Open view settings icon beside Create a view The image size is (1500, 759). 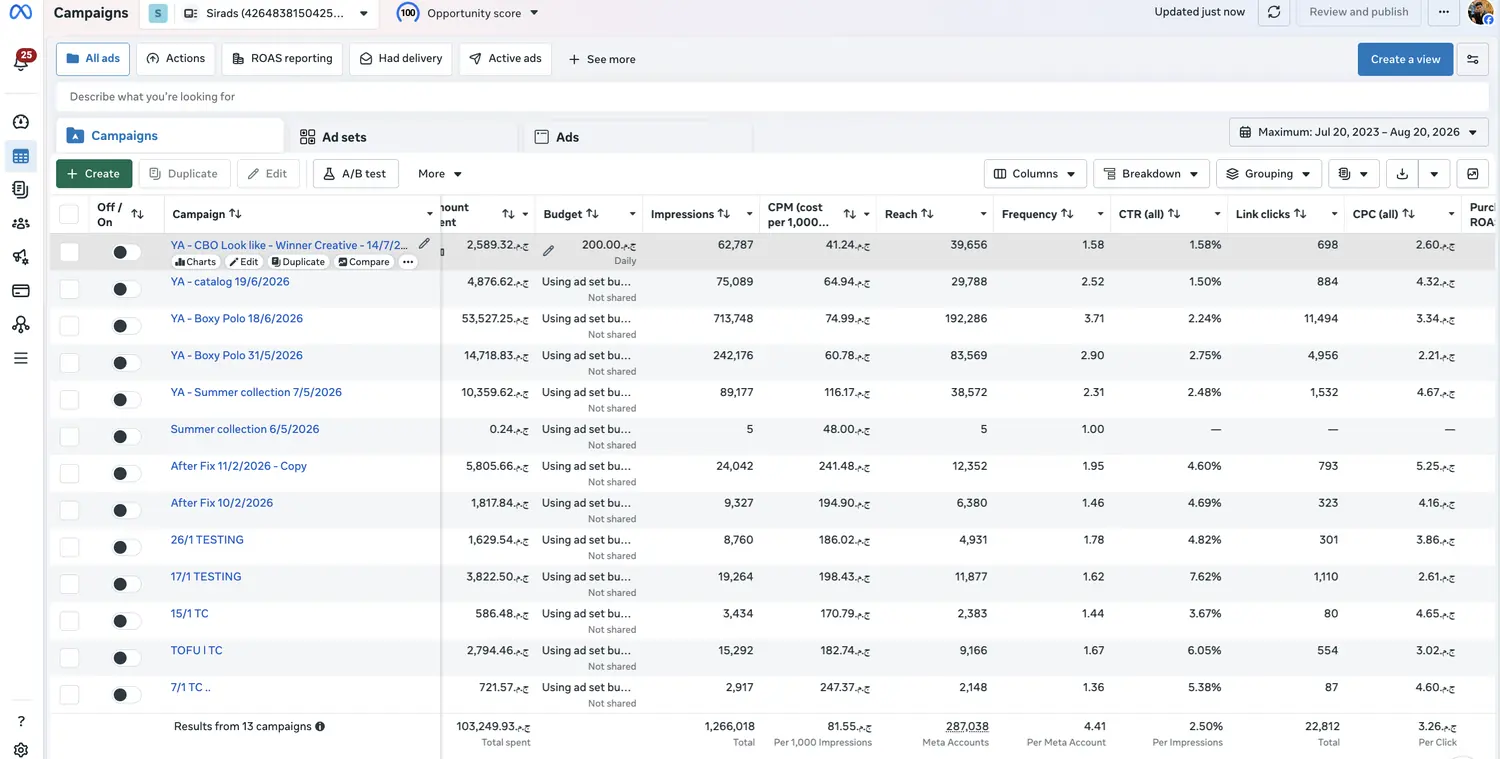point(1473,59)
